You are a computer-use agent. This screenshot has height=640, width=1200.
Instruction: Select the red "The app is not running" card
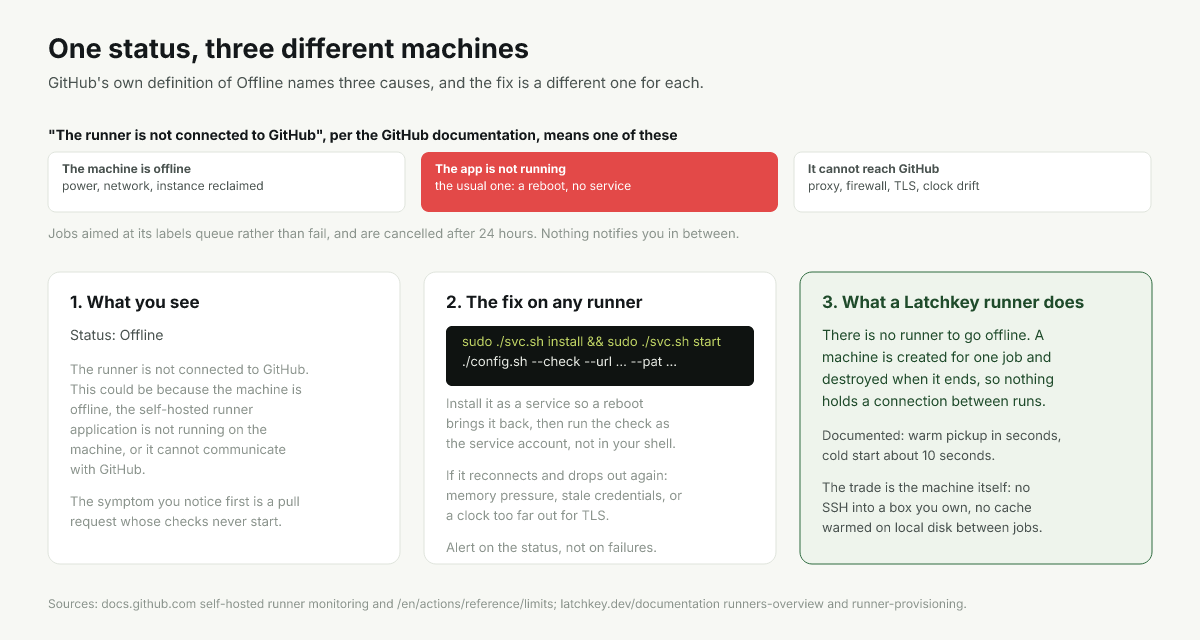coord(599,182)
